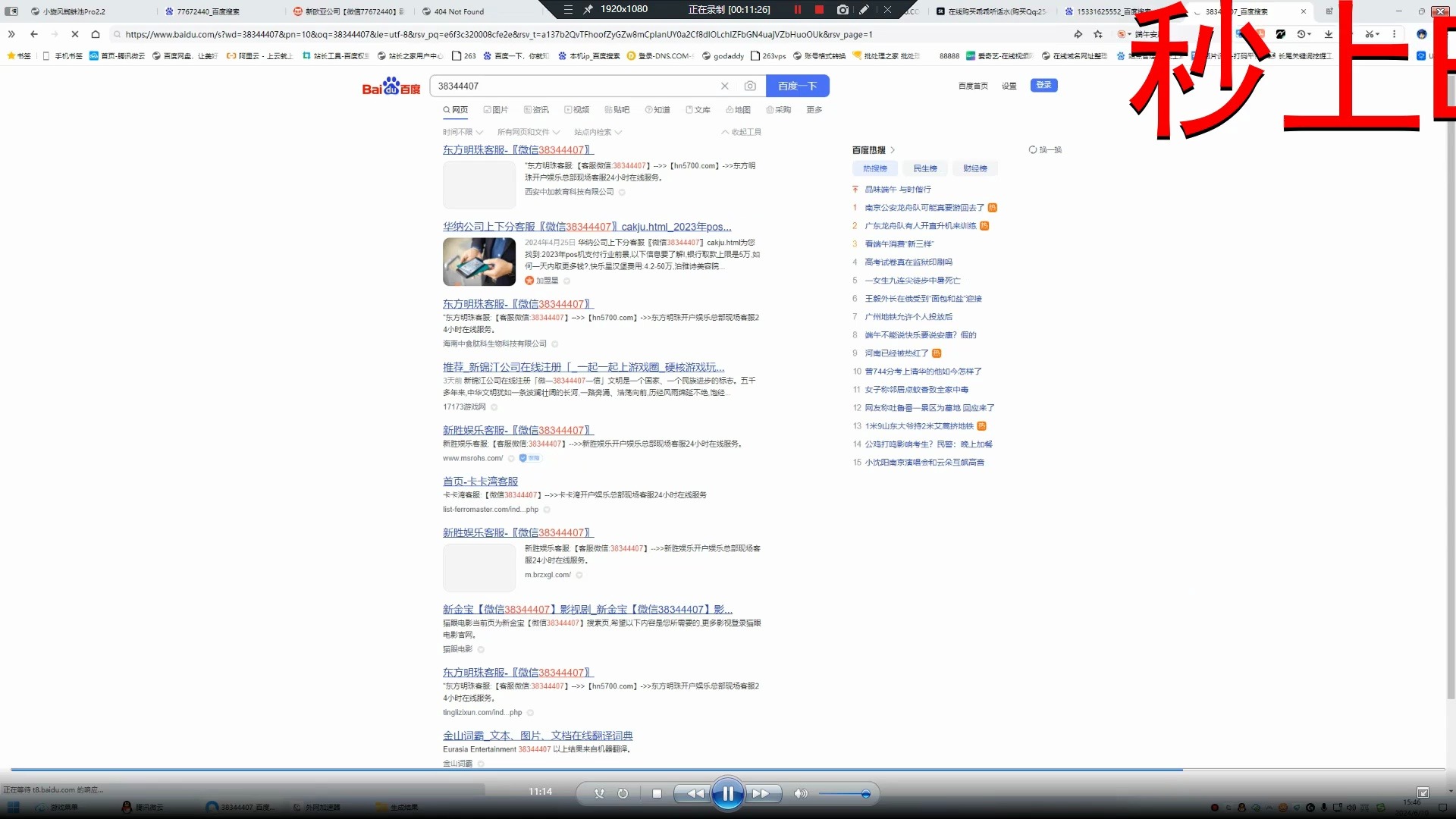The image size is (1456, 819).
Task: Open the recorder toolbar menu icon
Action: coord(568,10)
